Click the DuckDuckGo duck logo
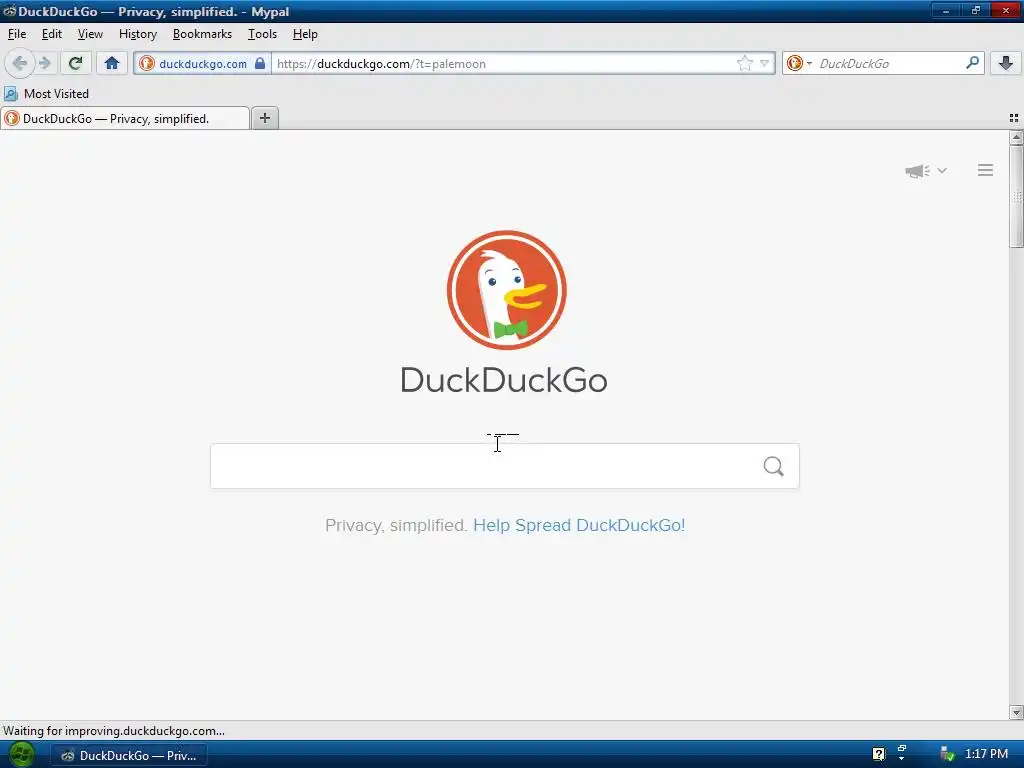This screenshot has height=768, width=1024. pyautogui.click(x=507, y=290)
